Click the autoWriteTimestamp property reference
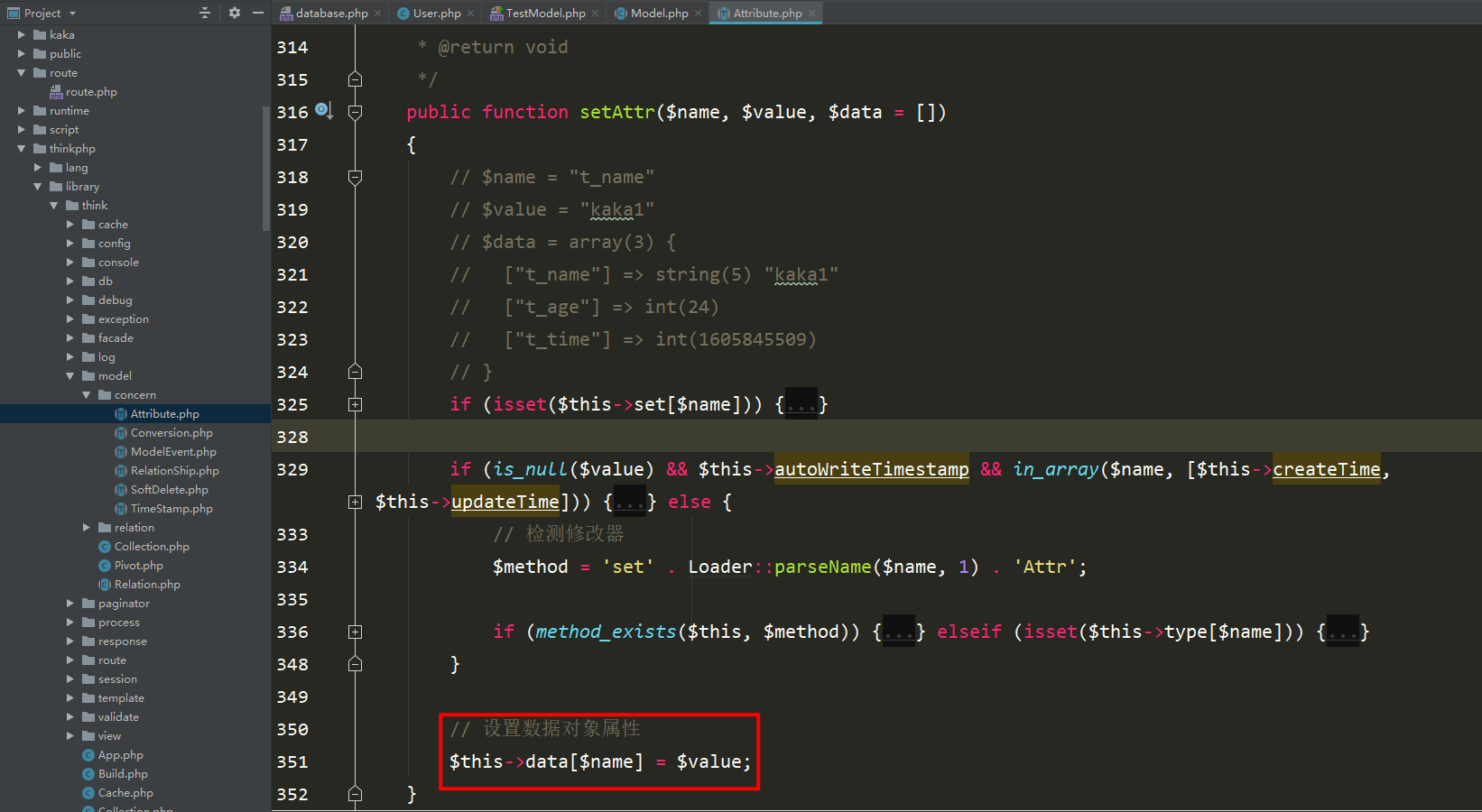 coord(872,469)
